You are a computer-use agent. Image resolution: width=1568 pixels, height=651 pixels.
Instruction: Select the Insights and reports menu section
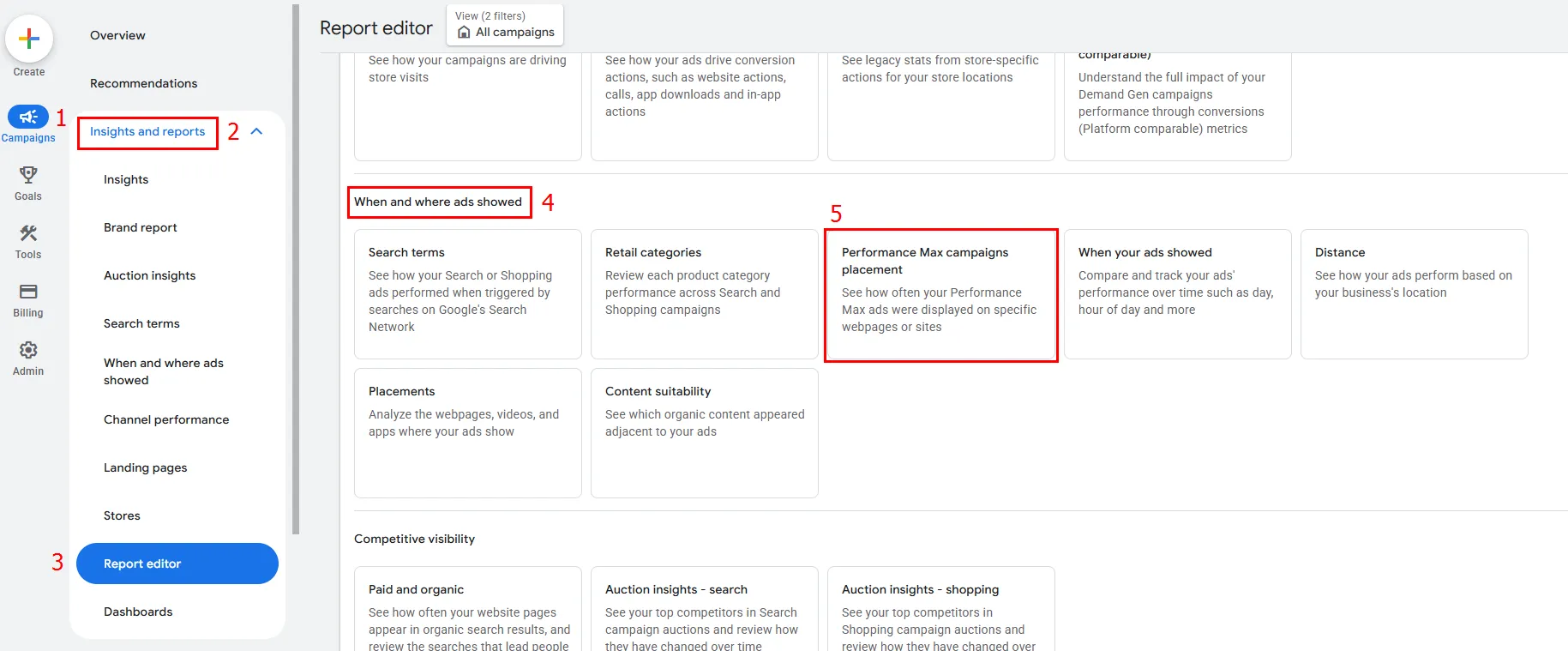coord(147,132)
